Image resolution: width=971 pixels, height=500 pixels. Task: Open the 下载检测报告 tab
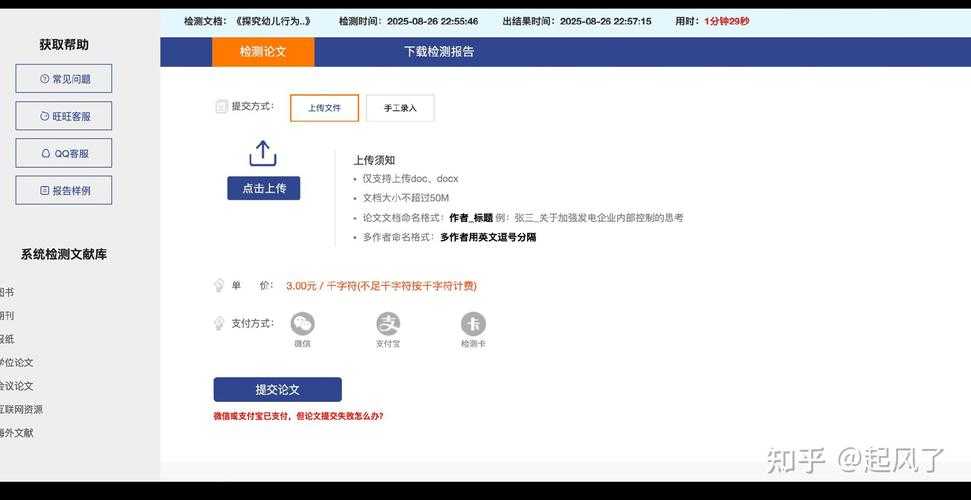(439, 52)
